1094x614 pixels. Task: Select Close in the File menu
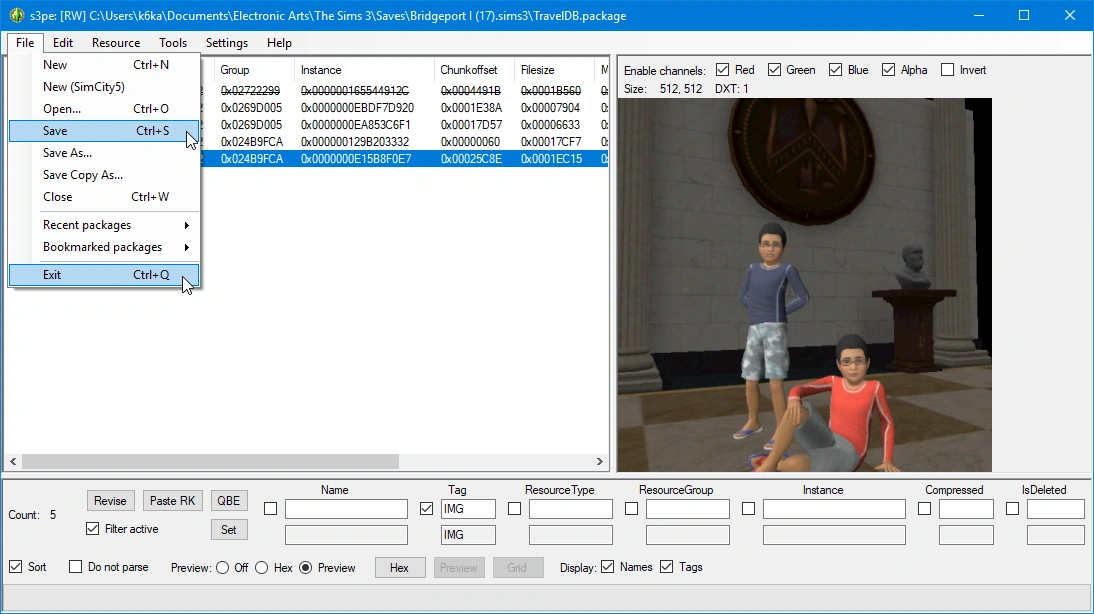[x=104, y=197]
